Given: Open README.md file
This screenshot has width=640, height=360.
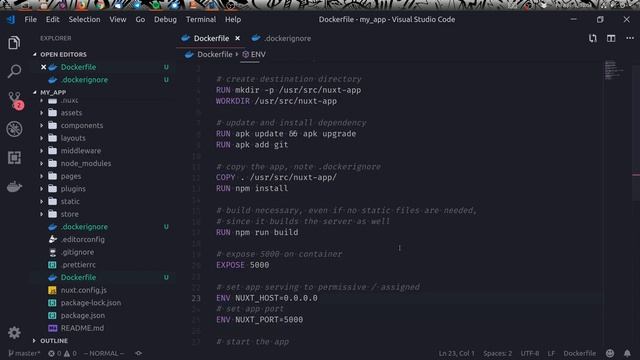Looking at the screenshot, I should (x=82, y=328).
